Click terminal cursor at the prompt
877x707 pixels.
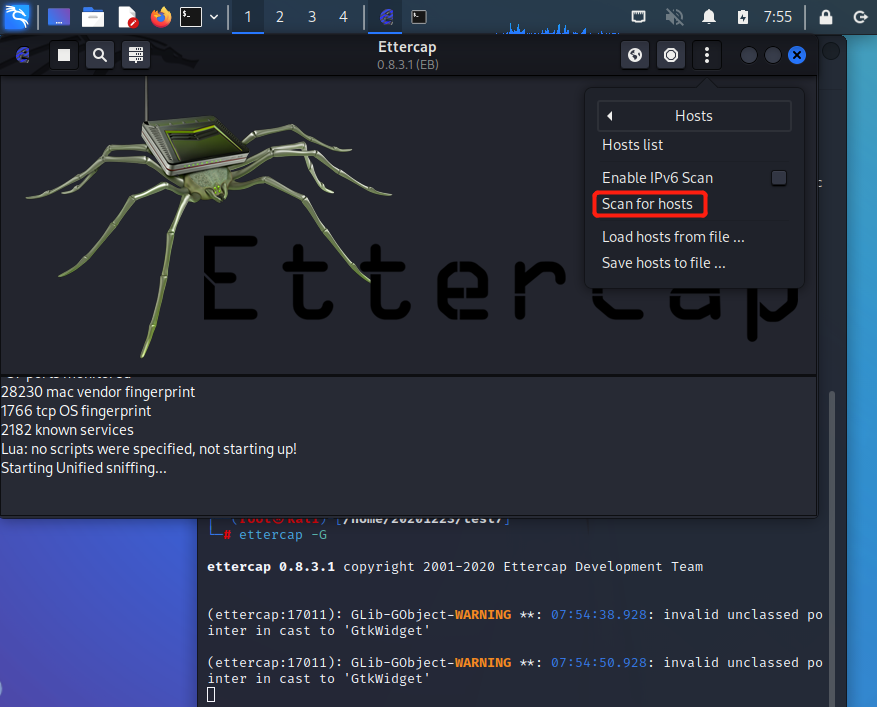click(211, 694)
